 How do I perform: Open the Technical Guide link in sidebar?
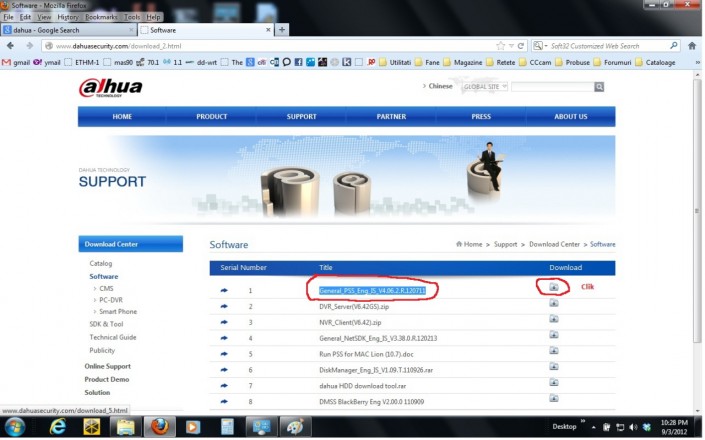pyautogui.click(x=112, y=337)
